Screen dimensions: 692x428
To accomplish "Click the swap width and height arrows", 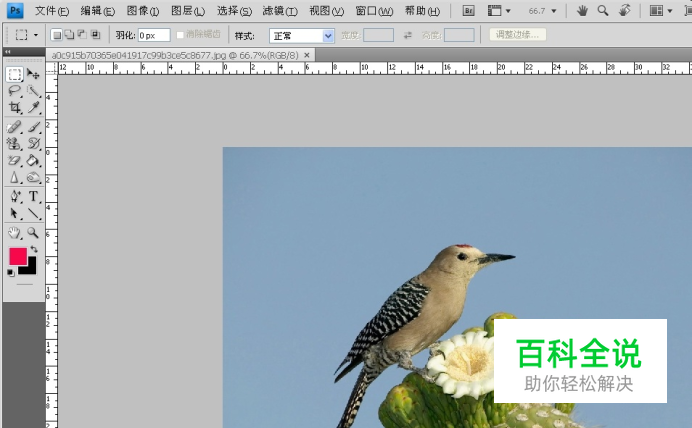I will click(x=407, y=35).
